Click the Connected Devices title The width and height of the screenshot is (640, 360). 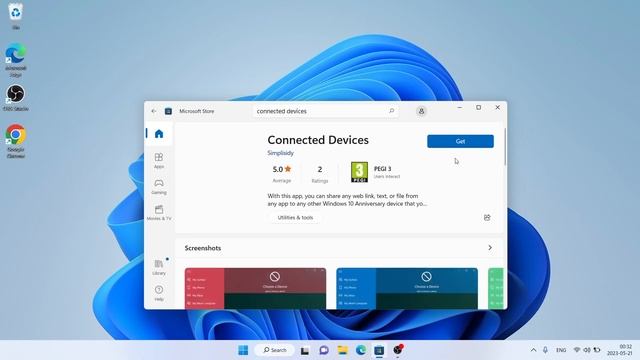click(x=318, y=140)
